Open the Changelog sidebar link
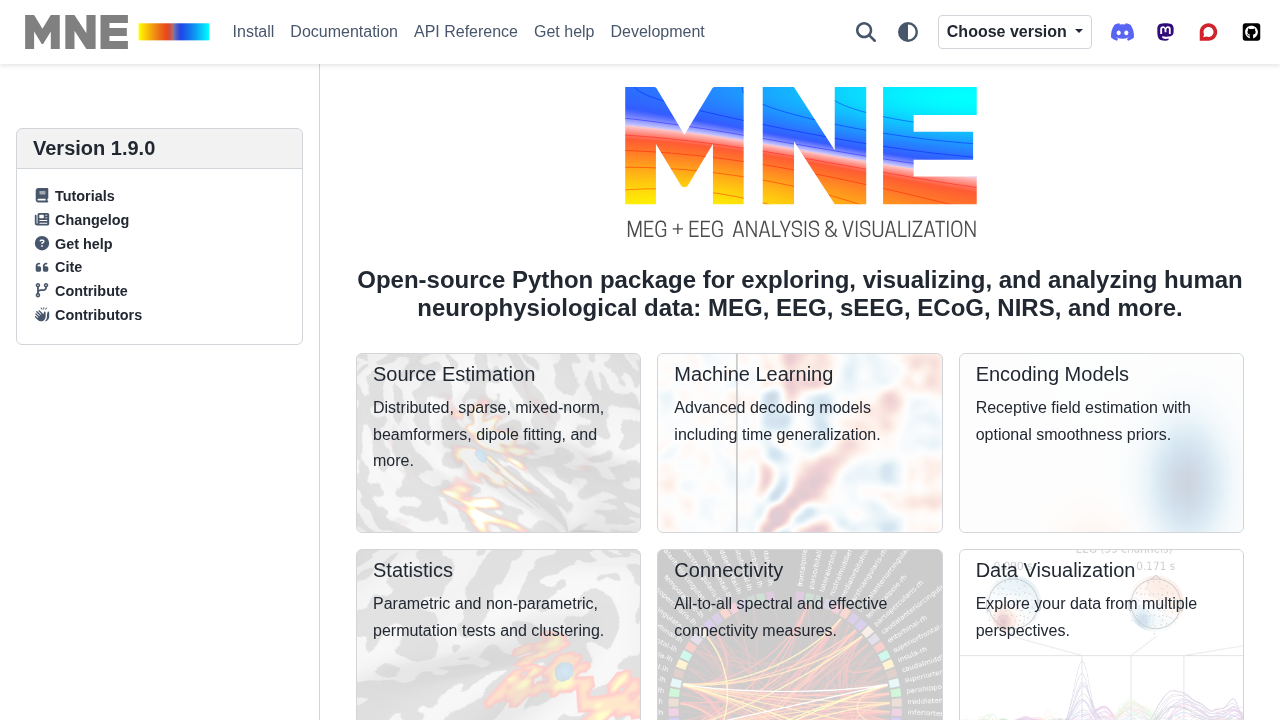Viewport: 1280px width, 720px height. [x=91, y=220]
